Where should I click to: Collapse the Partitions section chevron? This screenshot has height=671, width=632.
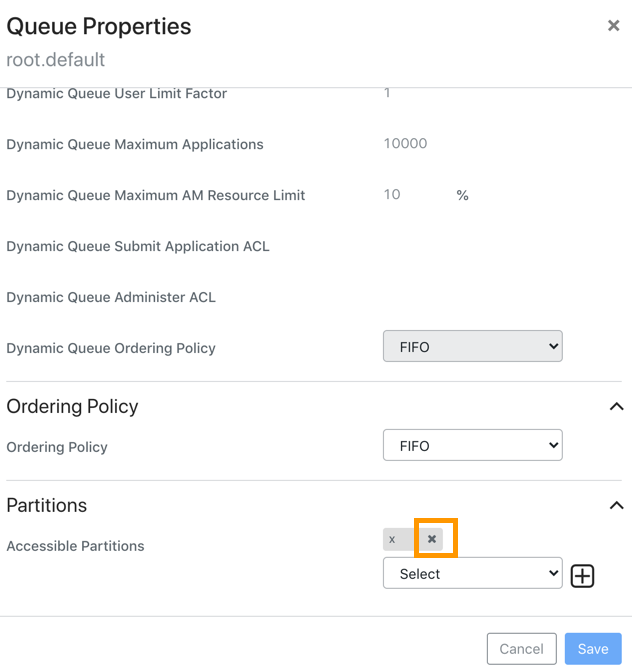coord(616,505)
